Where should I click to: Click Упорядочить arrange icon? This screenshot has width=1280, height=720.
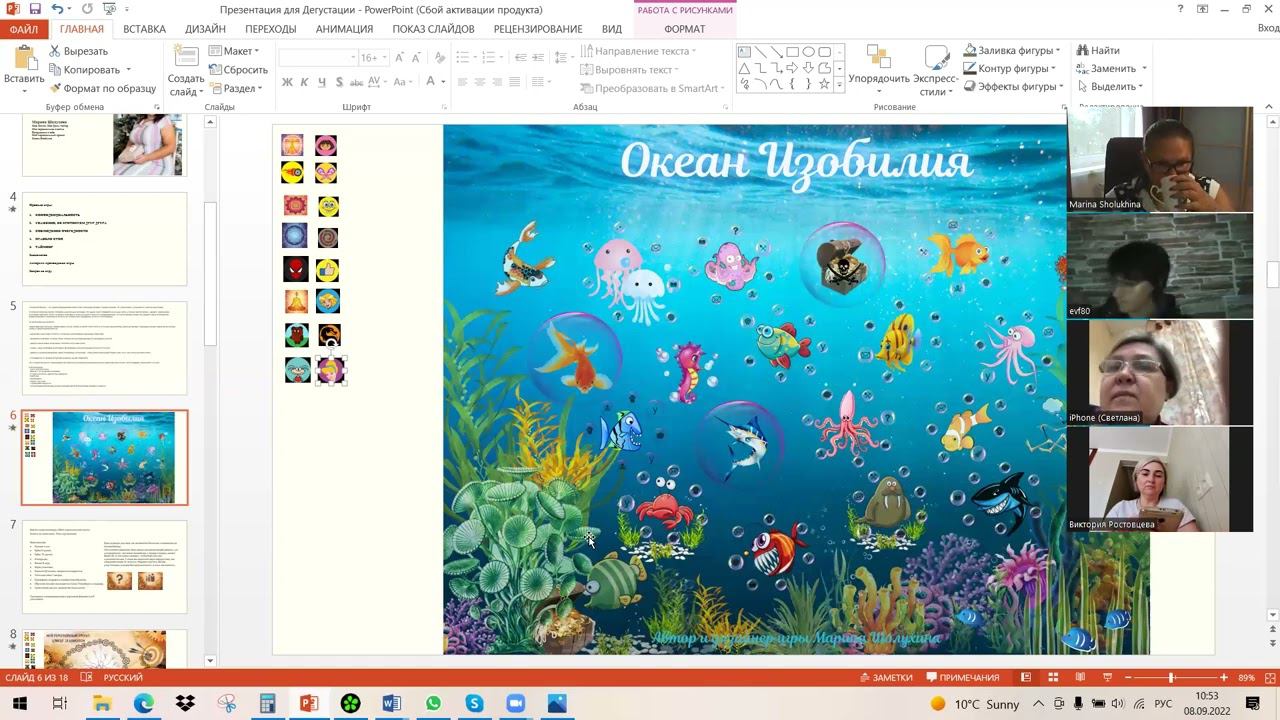878,57
